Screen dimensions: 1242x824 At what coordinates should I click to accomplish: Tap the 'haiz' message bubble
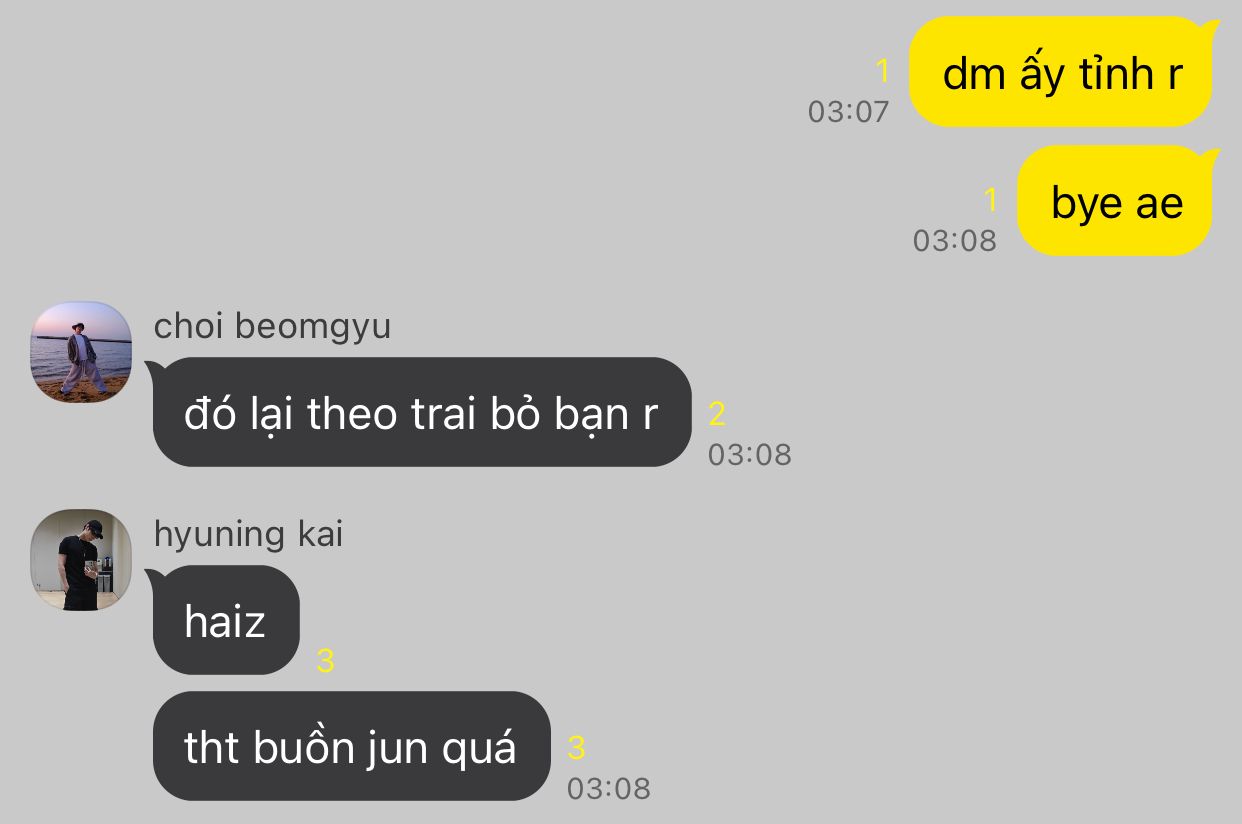pyautogui.click(x=224, y=620)
